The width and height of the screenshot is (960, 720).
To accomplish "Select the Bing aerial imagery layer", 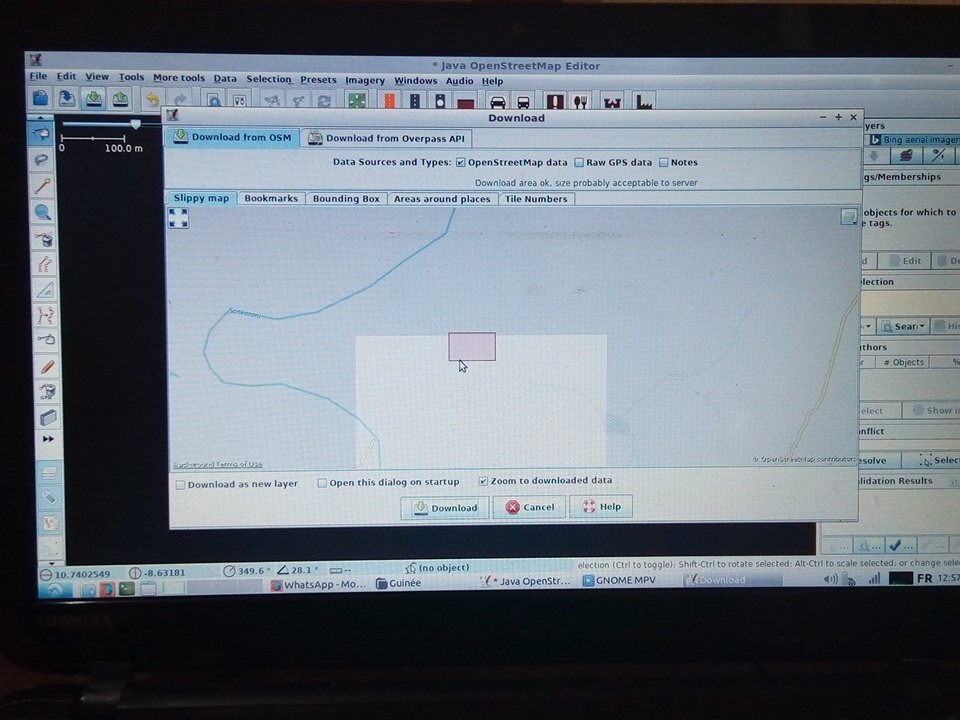I will [x=914, y=140].
